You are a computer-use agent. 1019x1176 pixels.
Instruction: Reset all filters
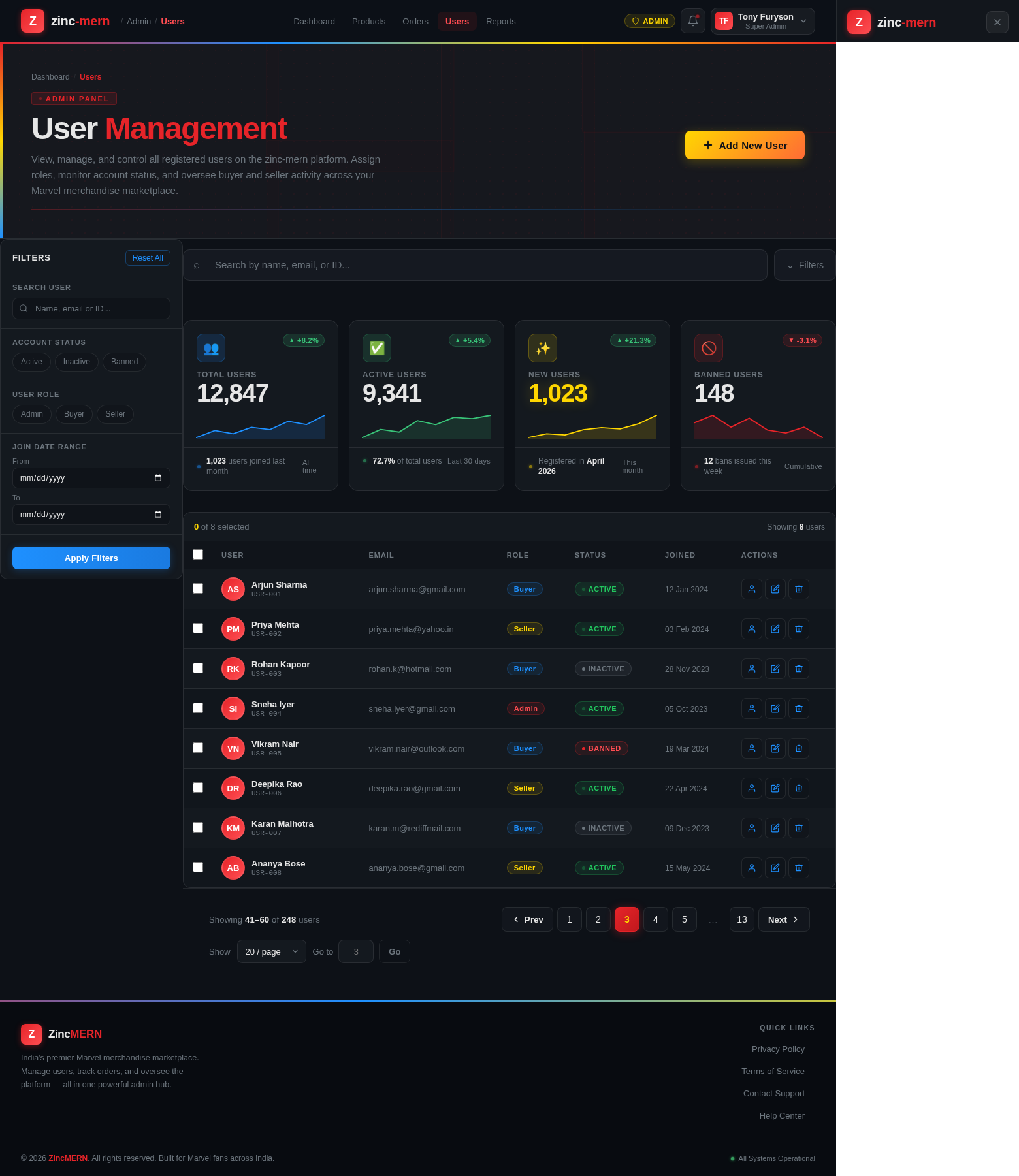coord(148,258)
